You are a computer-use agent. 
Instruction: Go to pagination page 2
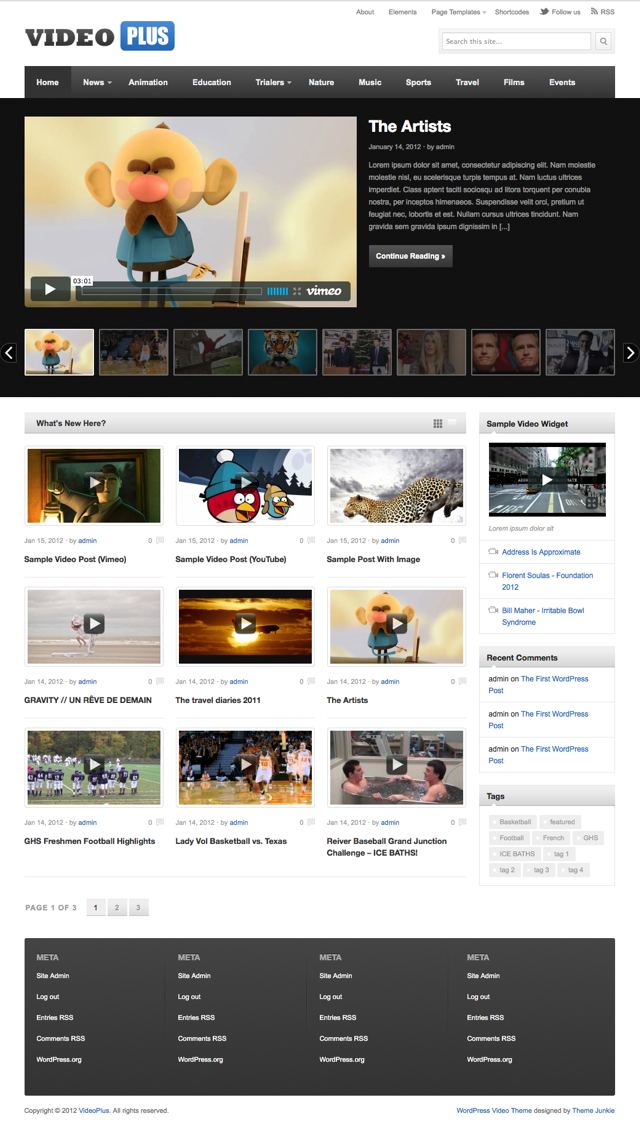117,908
